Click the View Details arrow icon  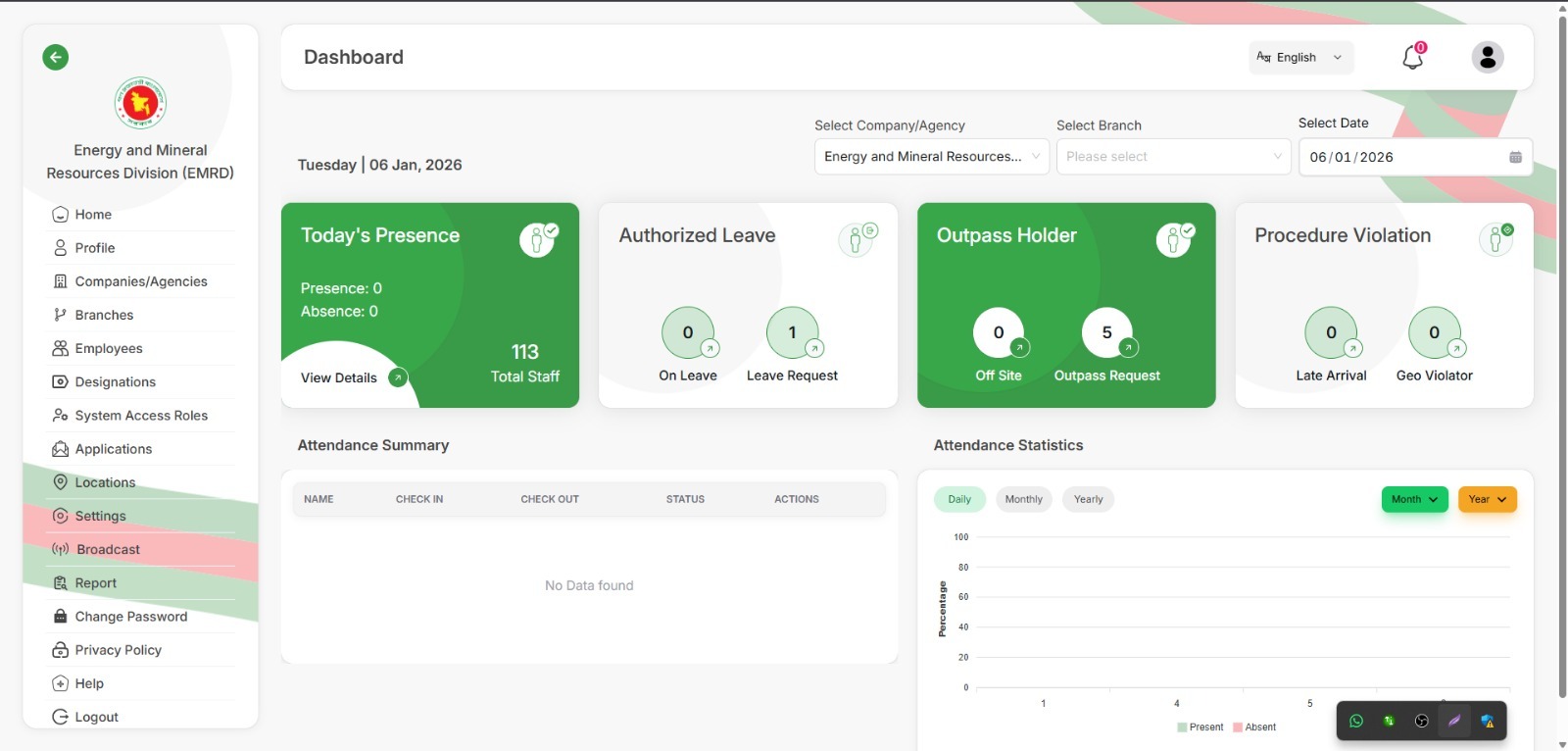398,377
